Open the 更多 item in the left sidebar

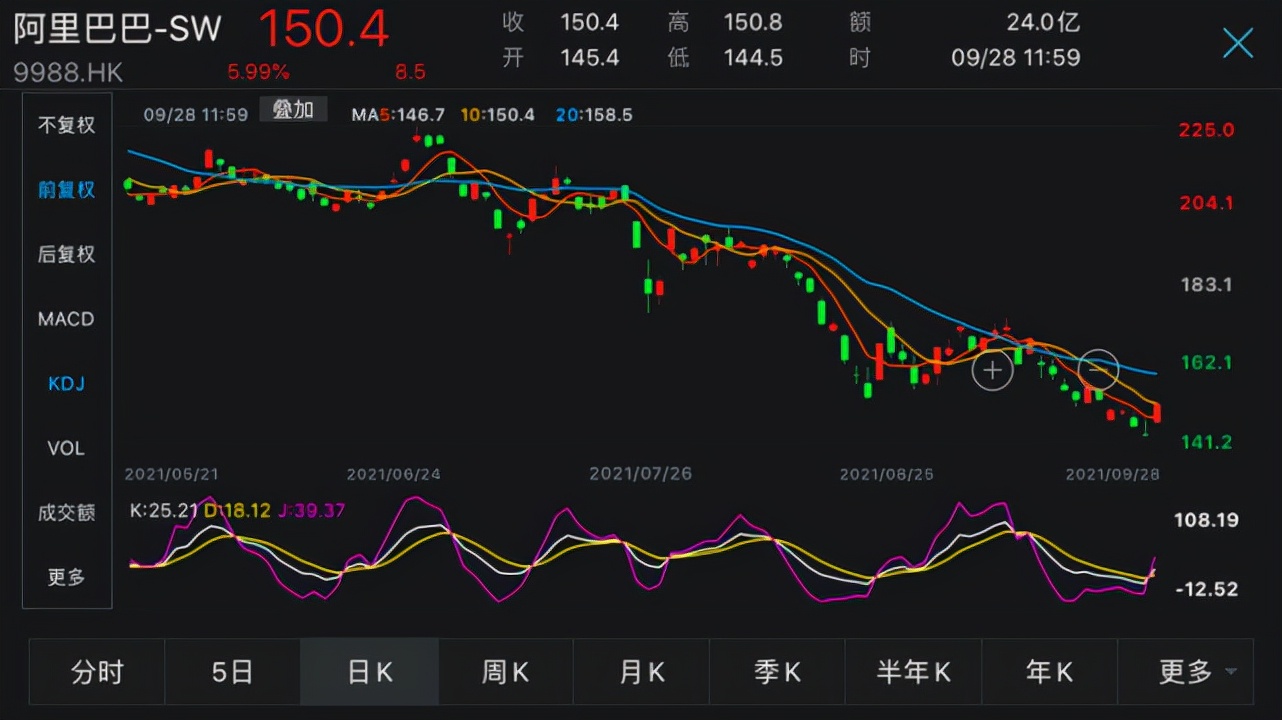(x=64, y=577)
